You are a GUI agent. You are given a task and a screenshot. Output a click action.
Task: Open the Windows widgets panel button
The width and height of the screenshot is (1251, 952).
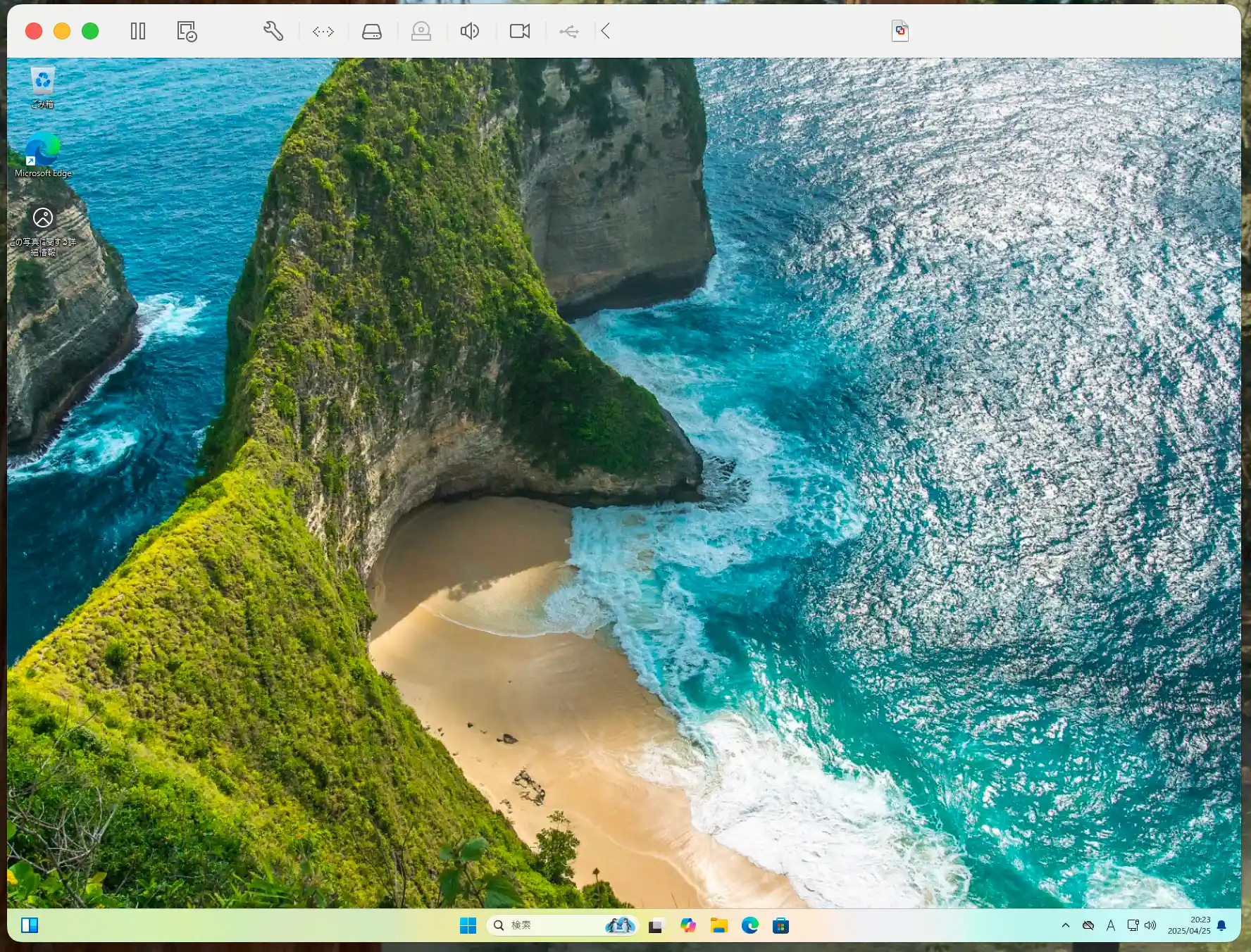tap(30, 925)
